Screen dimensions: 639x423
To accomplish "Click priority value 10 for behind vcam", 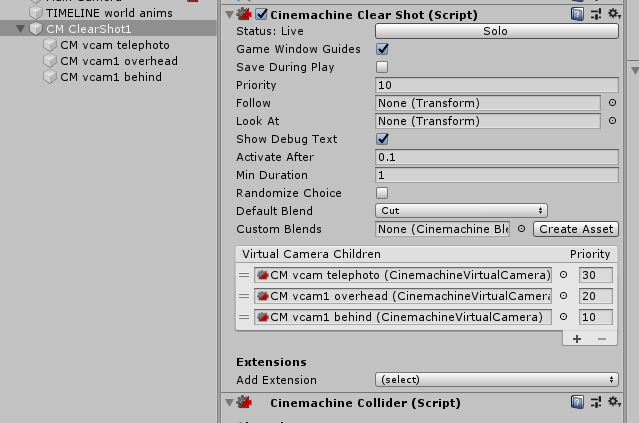I will point(595,317).
